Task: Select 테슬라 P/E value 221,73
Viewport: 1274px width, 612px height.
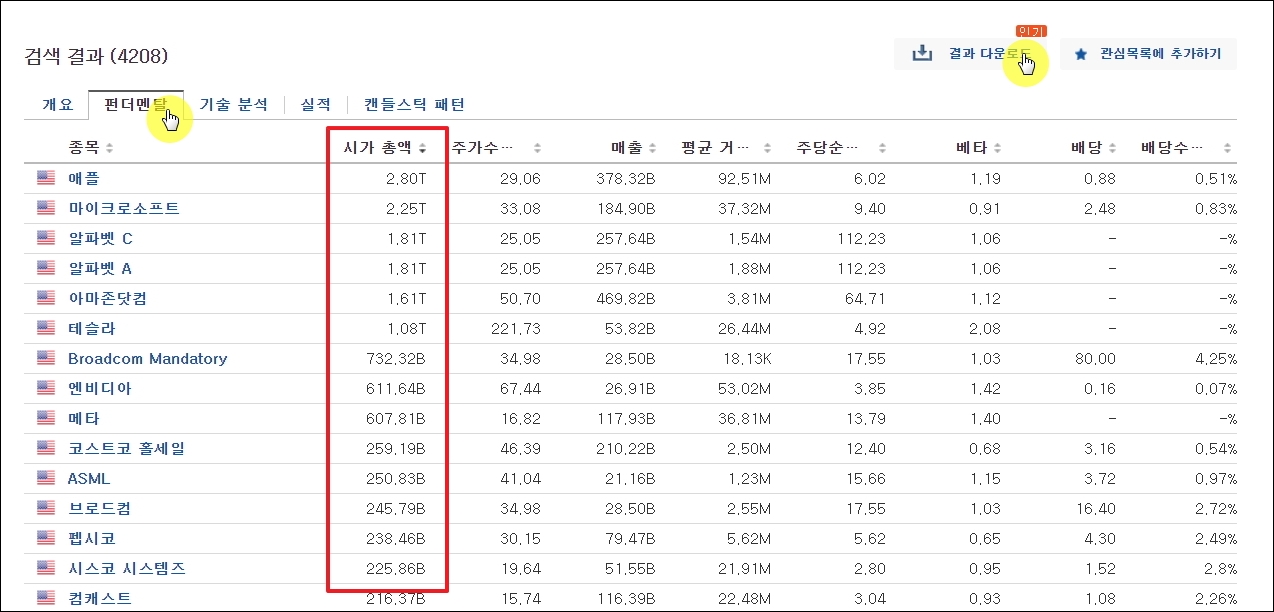Action: pos(516,328)
